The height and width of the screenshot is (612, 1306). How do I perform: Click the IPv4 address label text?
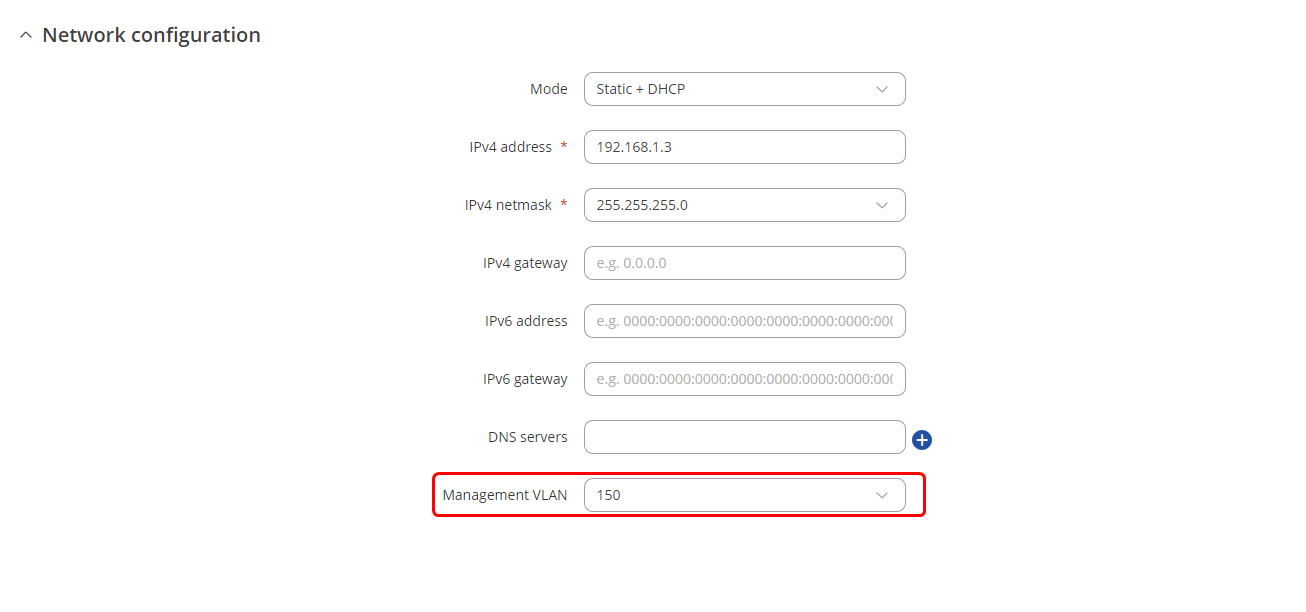coord(510,147)
